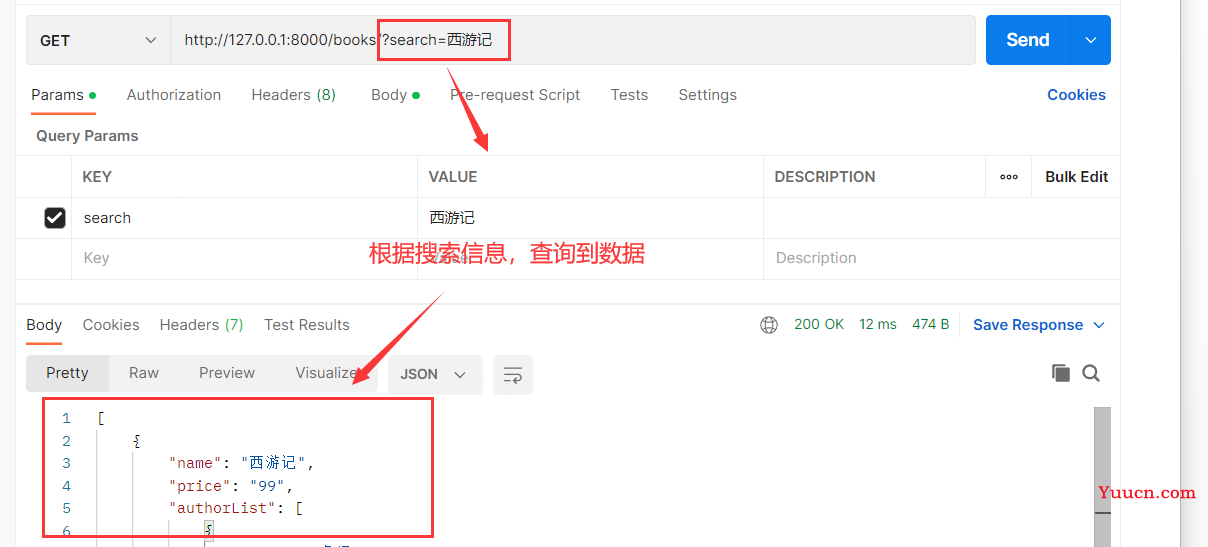Click the "price": "99" response line

coord(232,486)
